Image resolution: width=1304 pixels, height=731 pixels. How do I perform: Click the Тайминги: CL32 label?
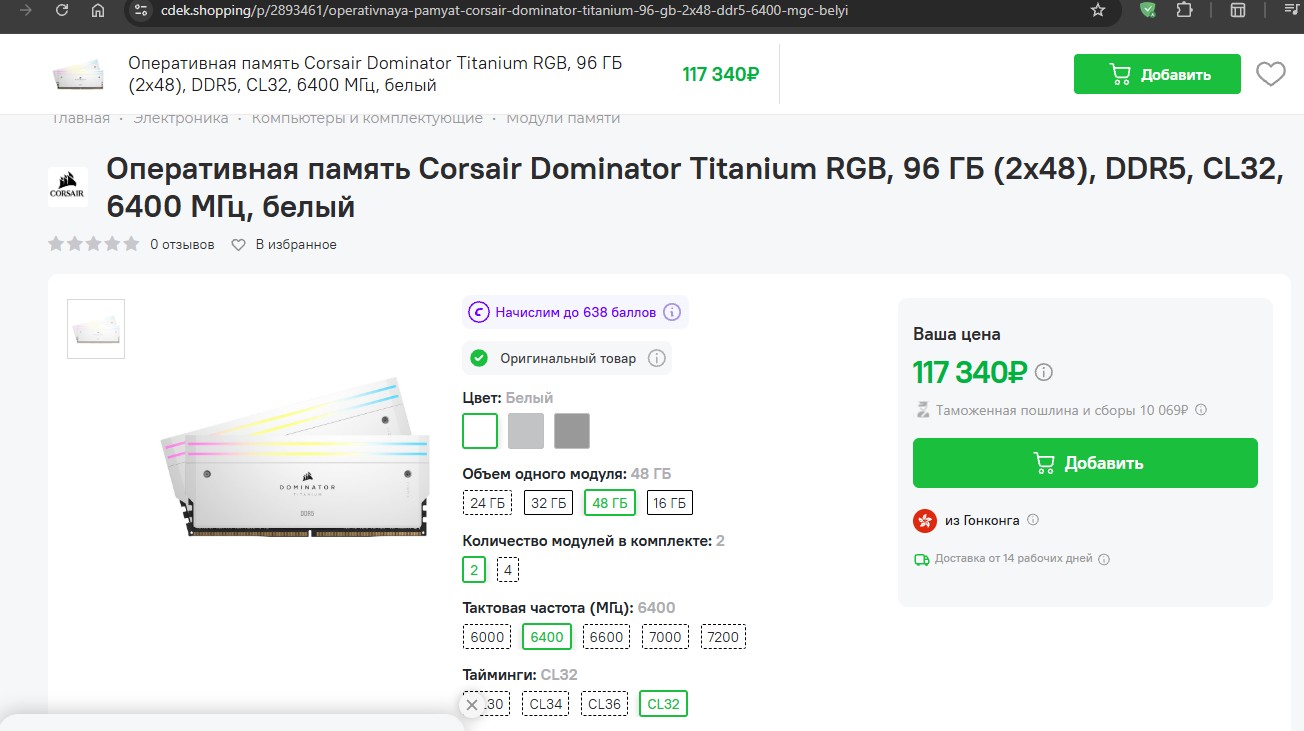pyautogui.click(x=520, y=675)
